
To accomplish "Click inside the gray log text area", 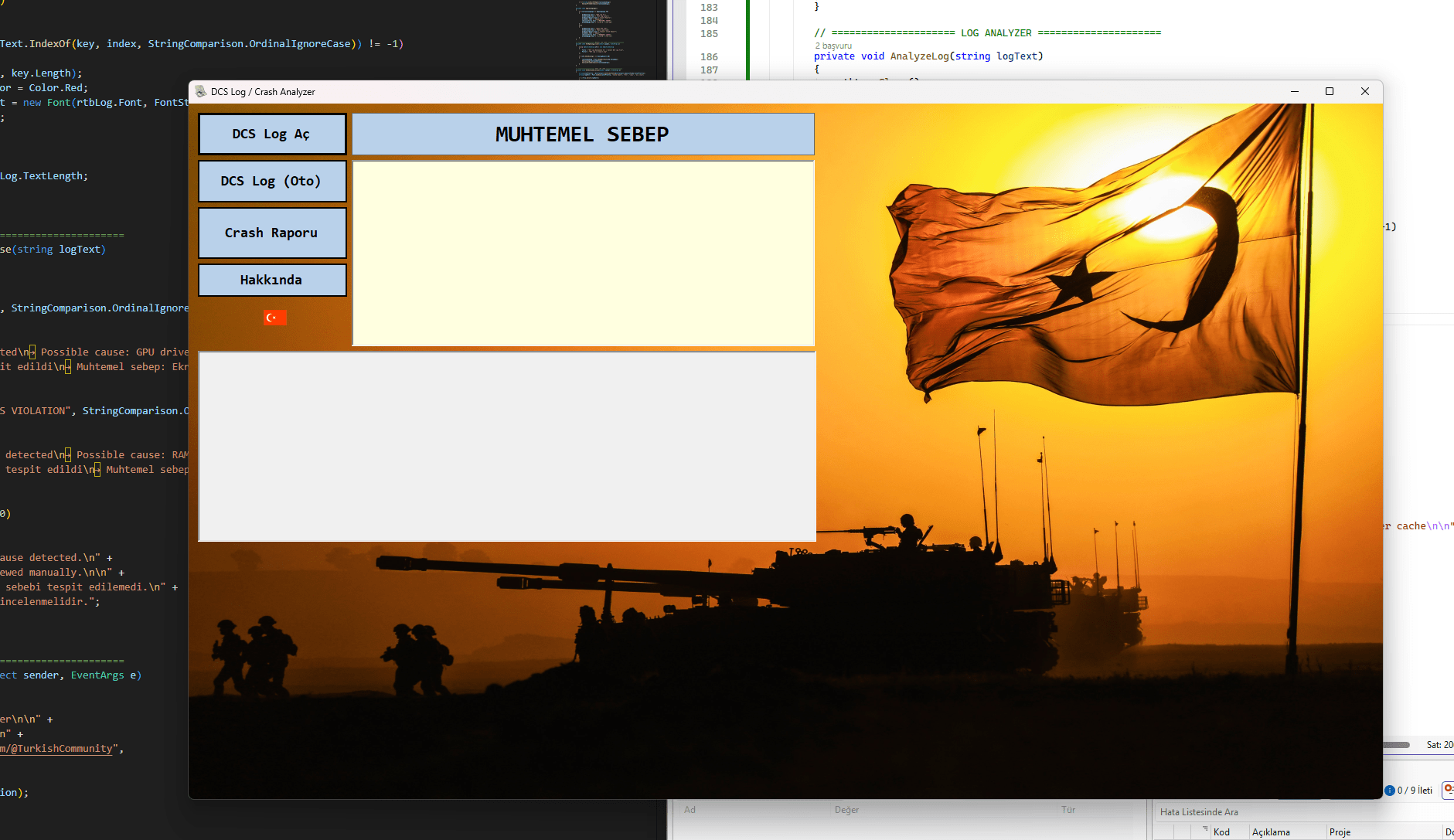I will [506, 446].
